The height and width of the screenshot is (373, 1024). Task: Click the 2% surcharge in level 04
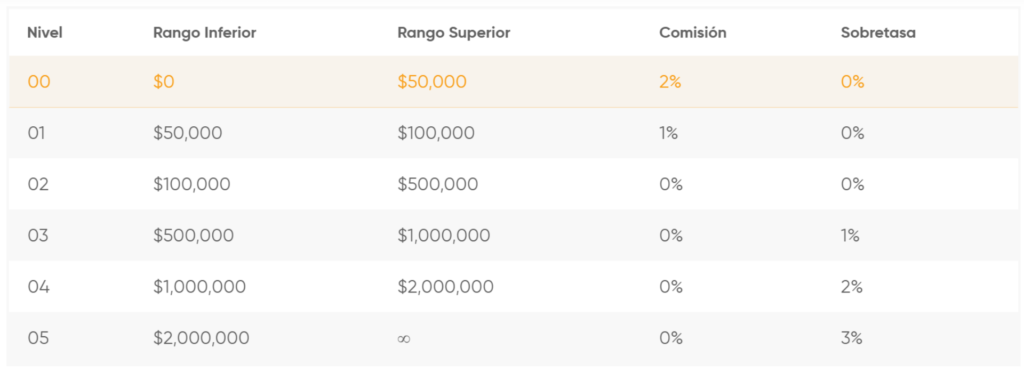[x=852, y=286]
